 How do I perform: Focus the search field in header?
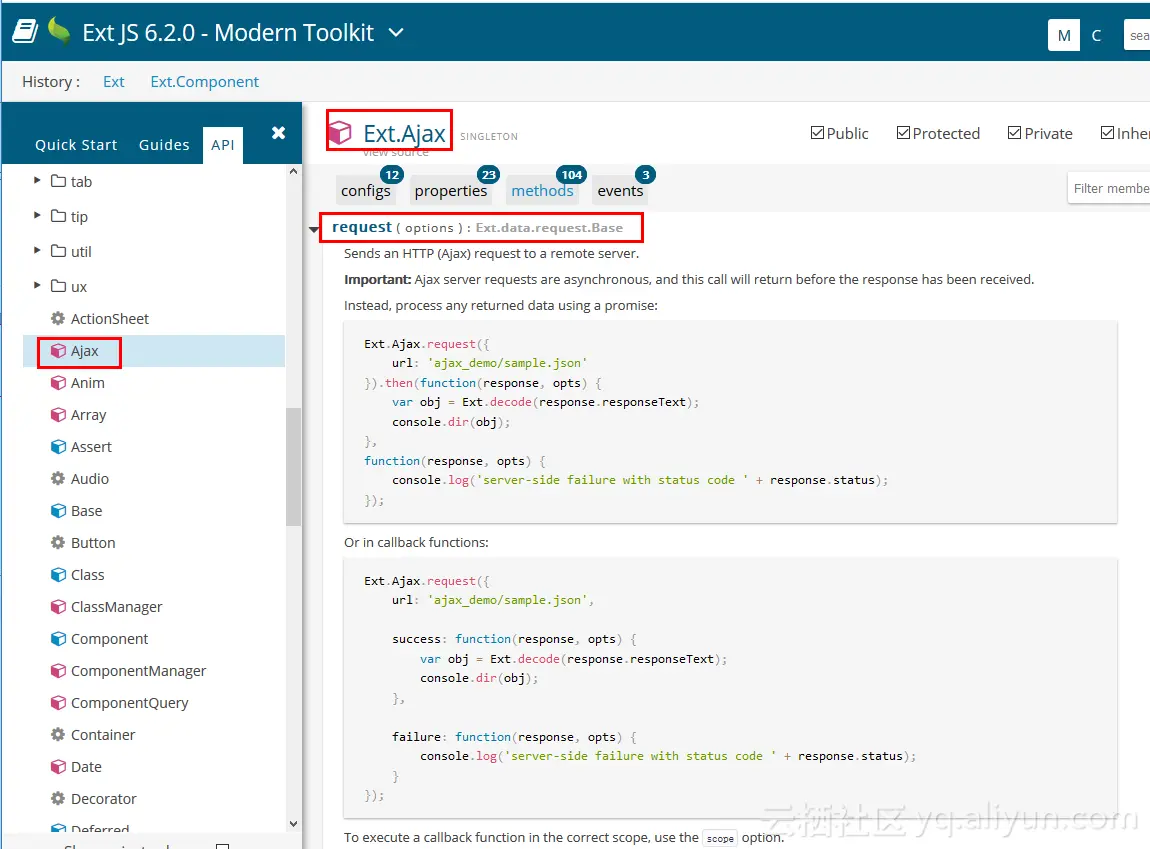tap(1137, 35)
